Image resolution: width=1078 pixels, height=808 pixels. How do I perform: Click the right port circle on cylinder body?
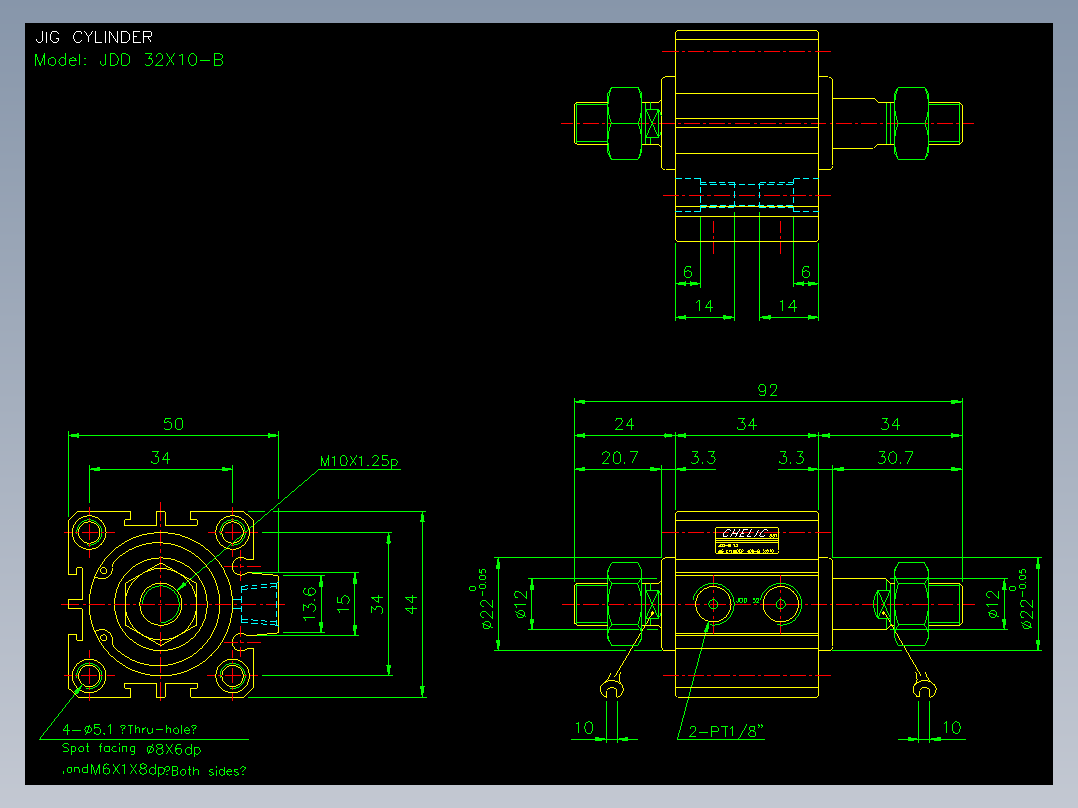coord(780,604)
